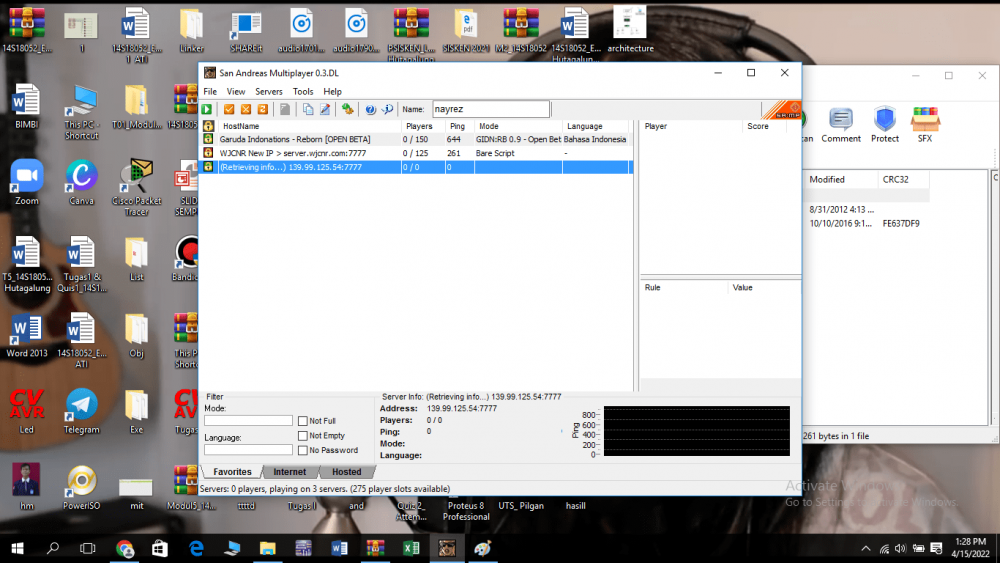Screen dimensions: 1000x563
Task: Click the Refresh Server orange icon
Action: 262,109
